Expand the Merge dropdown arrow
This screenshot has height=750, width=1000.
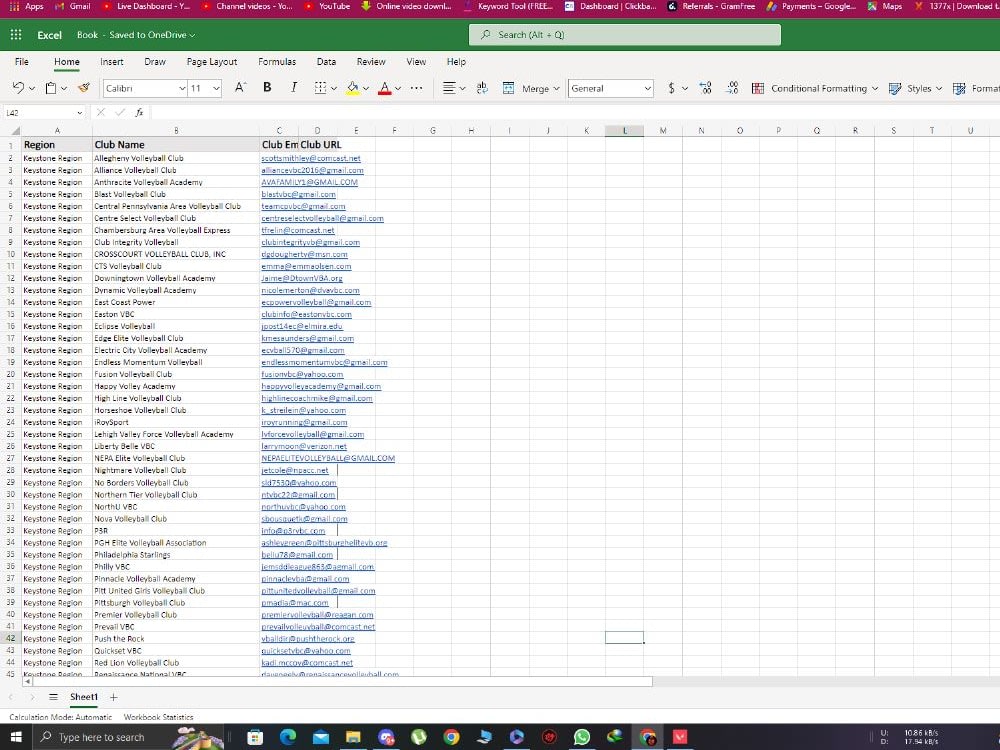pos(556,89)
